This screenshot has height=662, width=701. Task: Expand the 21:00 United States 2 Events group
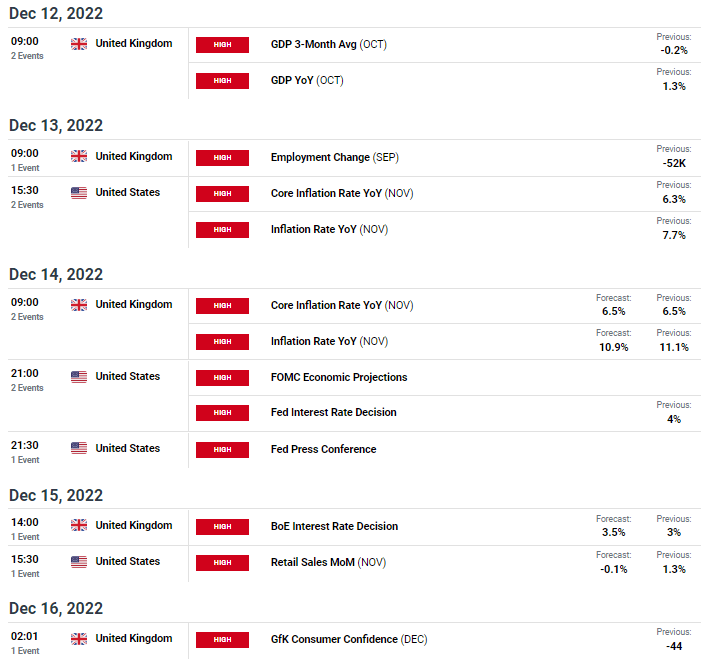(x=27, y=388)
